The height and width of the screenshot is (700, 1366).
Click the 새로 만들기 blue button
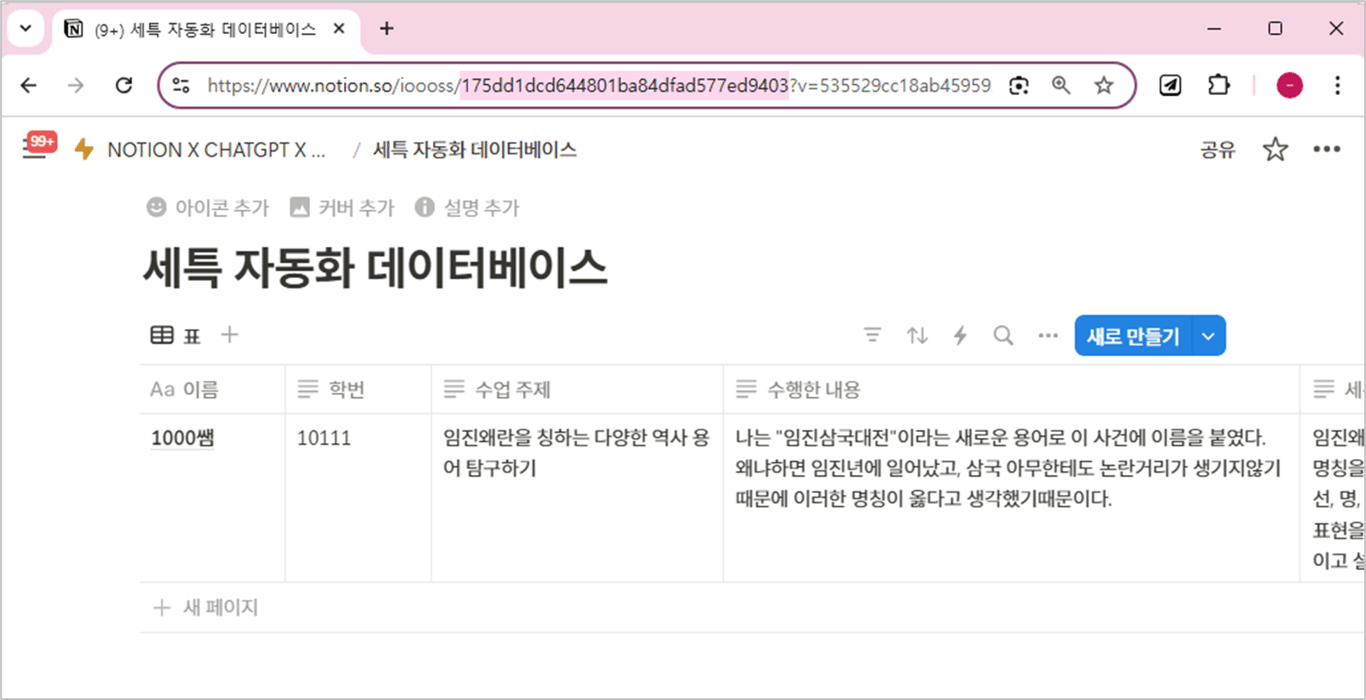point(1131,335)
